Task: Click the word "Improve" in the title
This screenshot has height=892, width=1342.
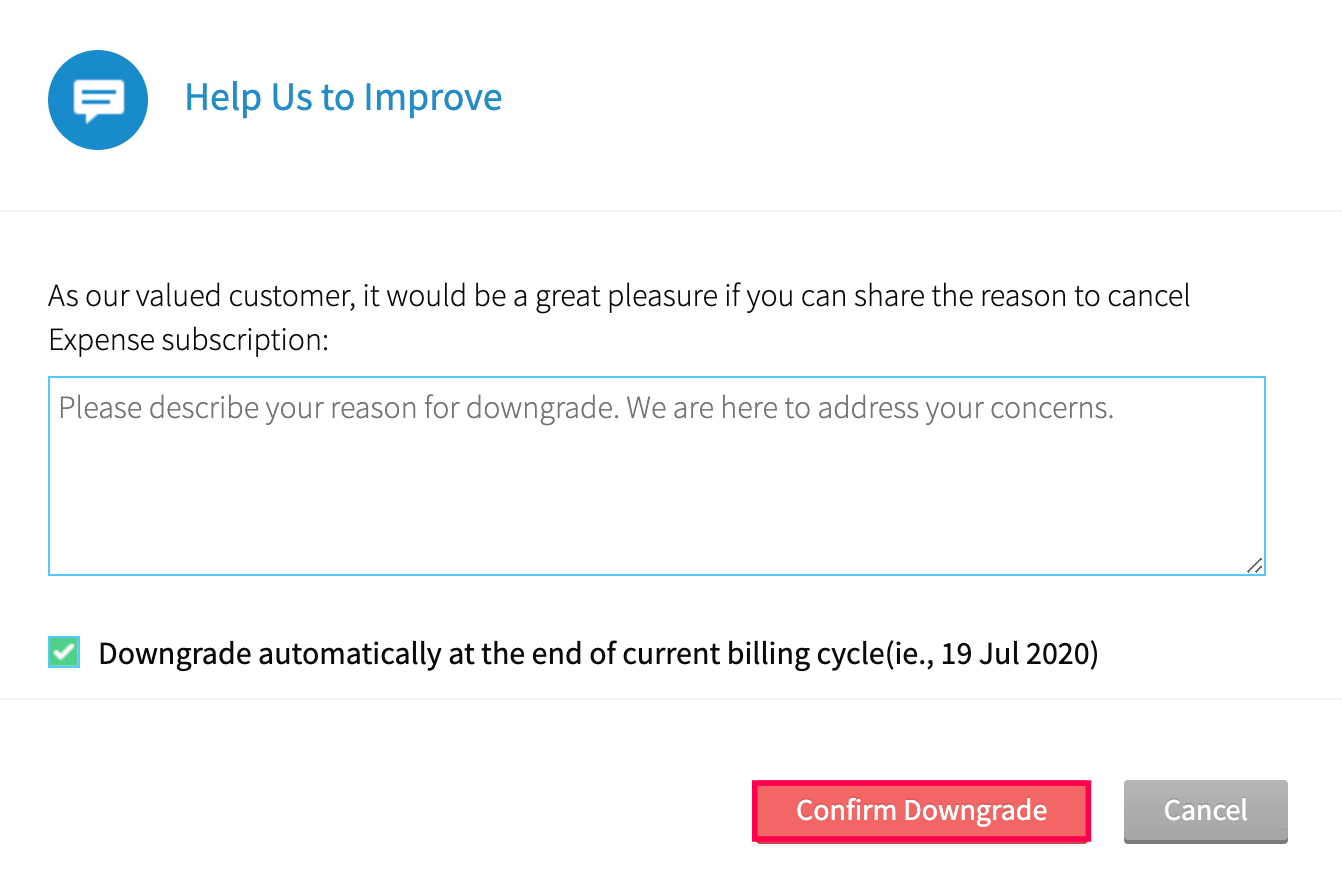Action: pos(432,98)
